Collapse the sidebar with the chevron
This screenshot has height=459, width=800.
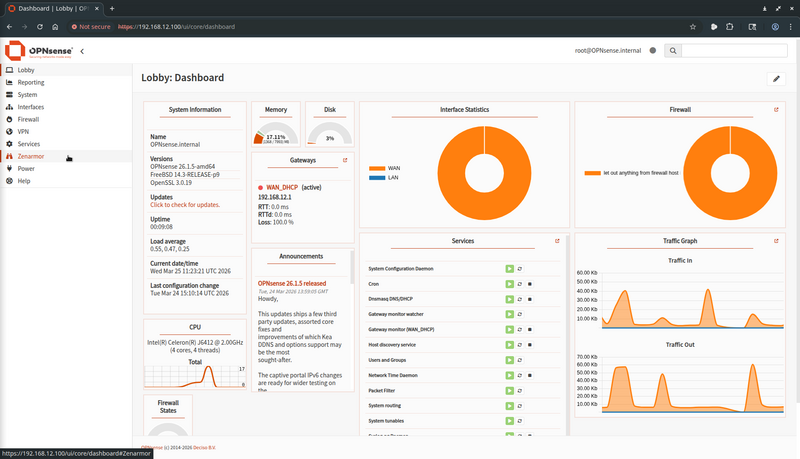pos(82,51)
